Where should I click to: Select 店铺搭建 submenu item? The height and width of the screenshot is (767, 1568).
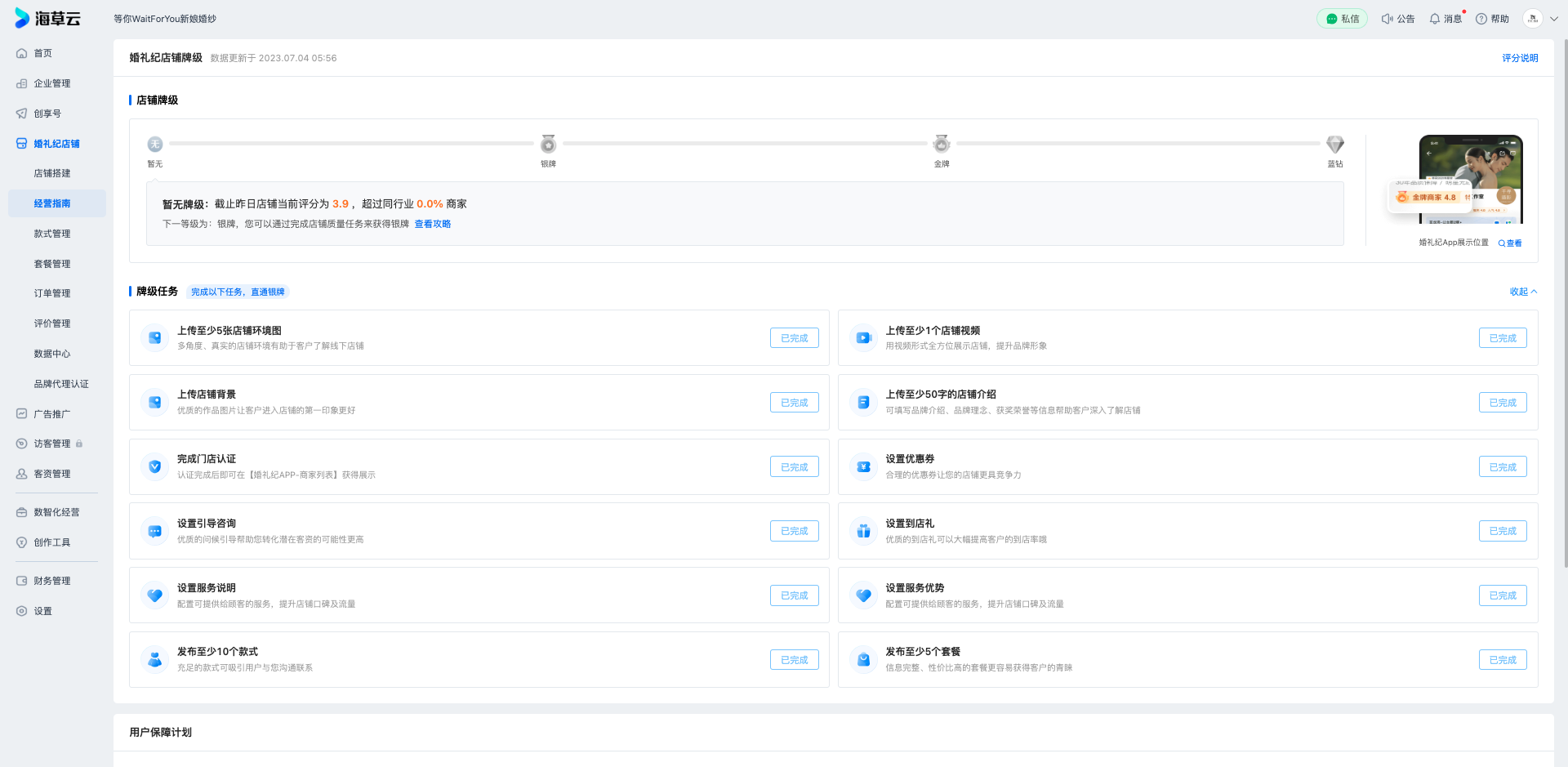pyautogui.click(x=52, y=173)
